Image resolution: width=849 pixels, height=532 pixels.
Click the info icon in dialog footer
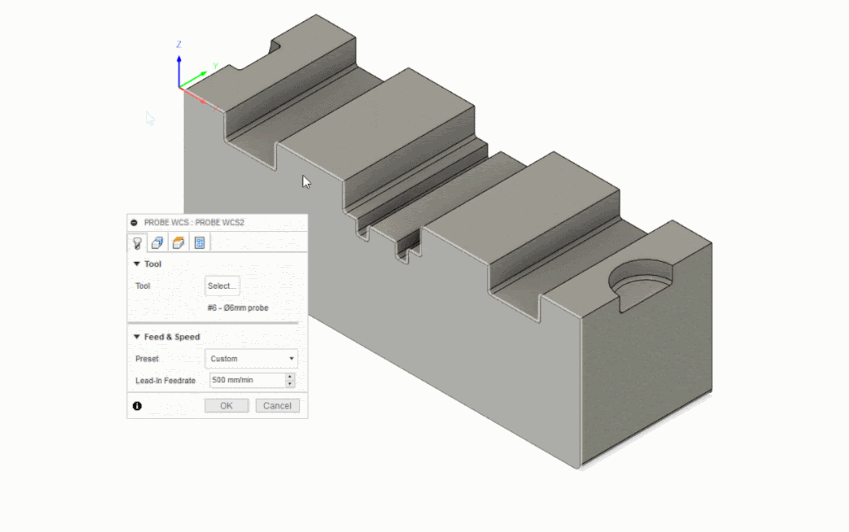[137, 406]
